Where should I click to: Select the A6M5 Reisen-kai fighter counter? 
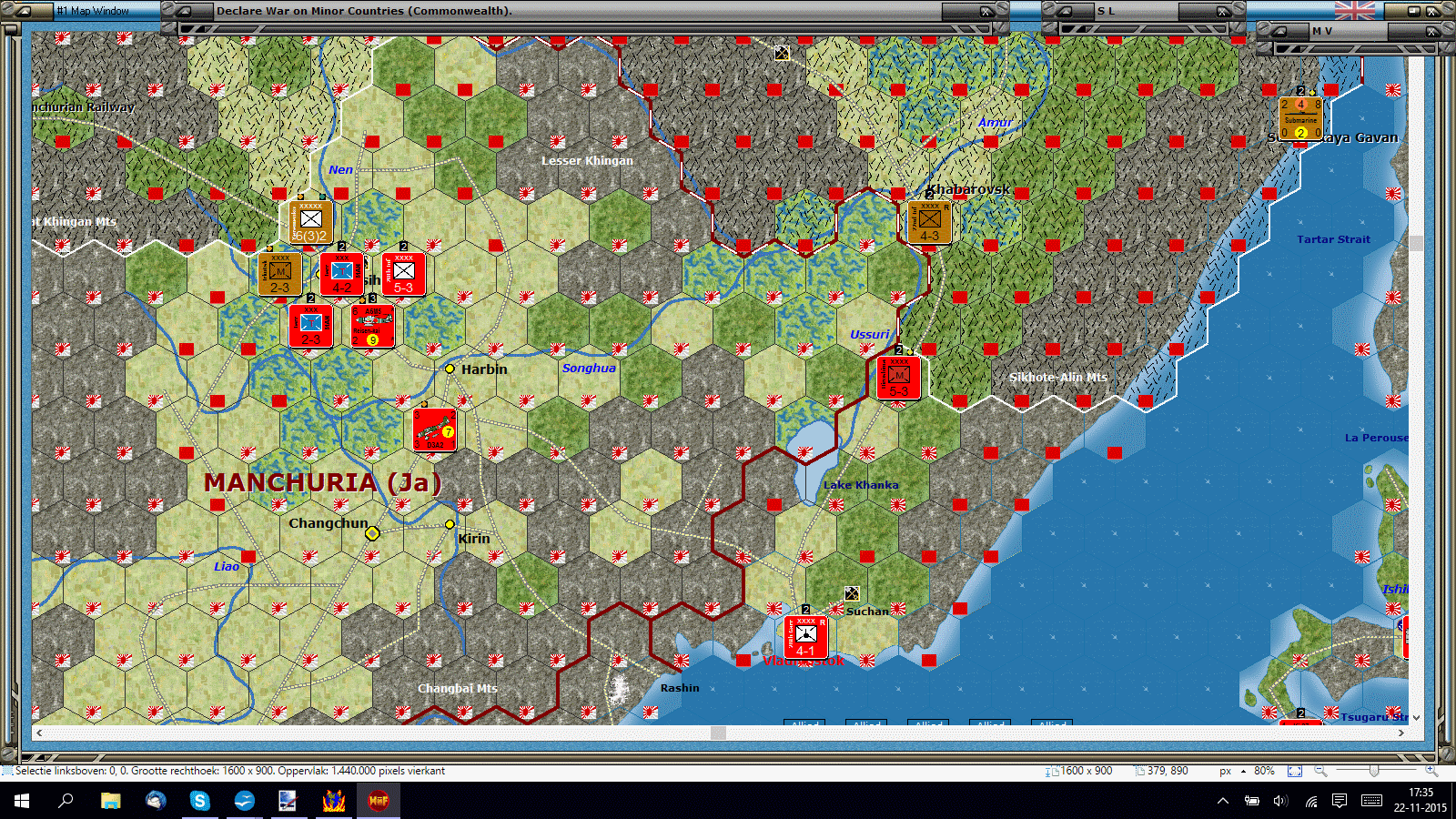372,326
